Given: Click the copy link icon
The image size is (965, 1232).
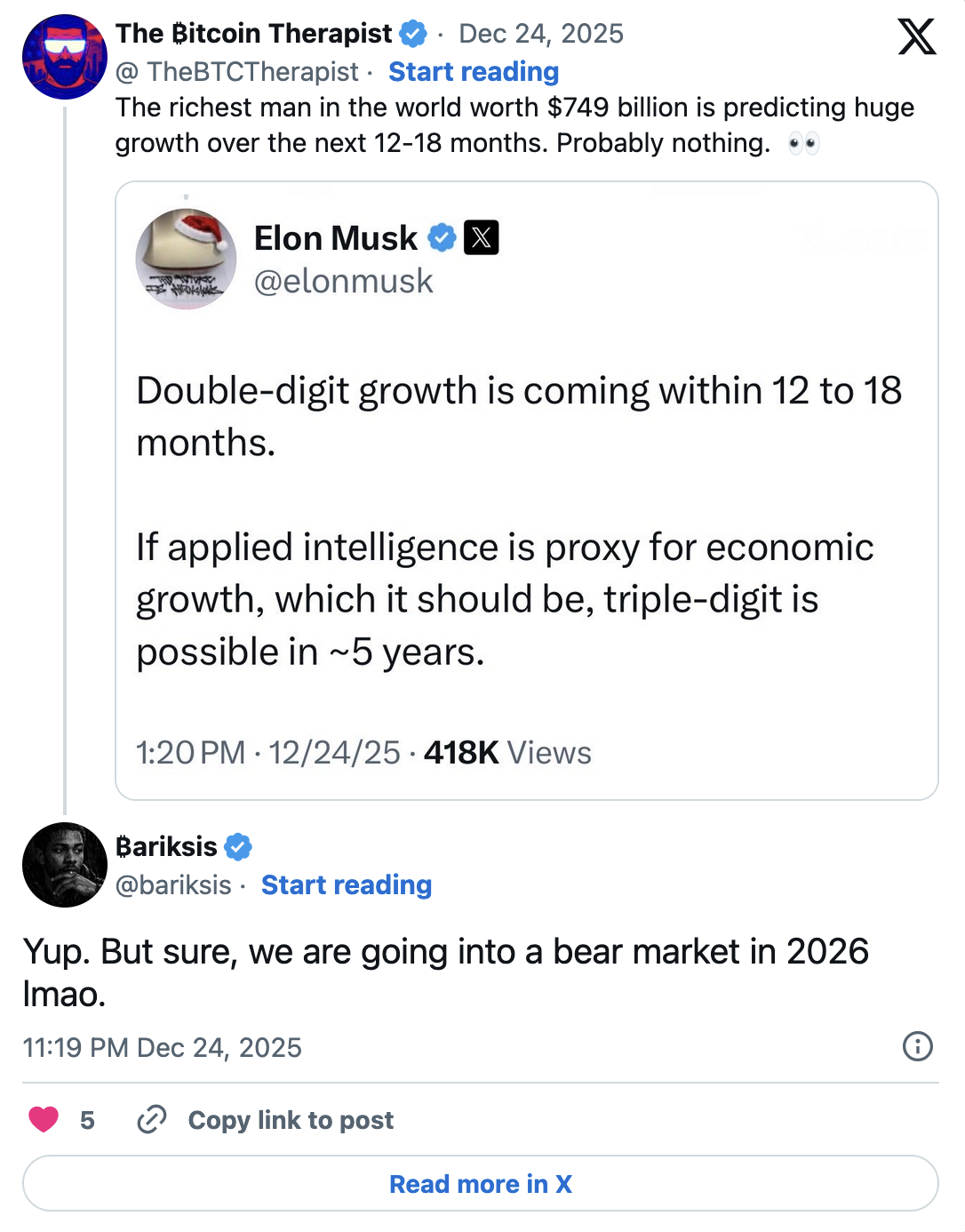Looking at the screenshot, I should (x=149, y=1120).
